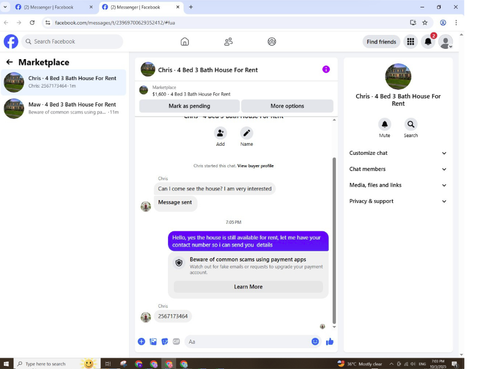The height and width of the screenshot is (369, 500).
Task: Open the listing thumbnail in side panel
Action: pos(398,76)
